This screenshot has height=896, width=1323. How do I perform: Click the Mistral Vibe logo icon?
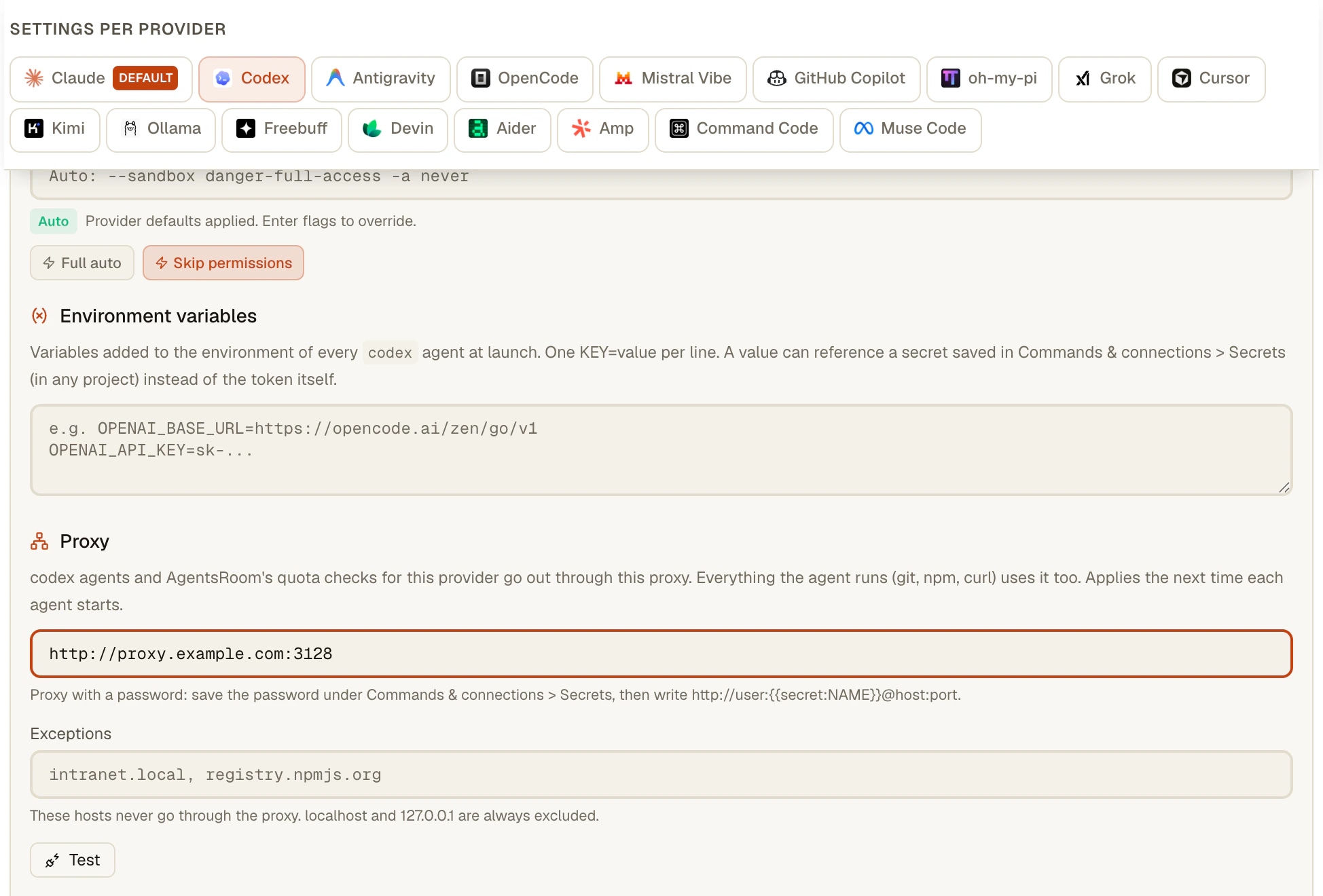point(623,78)
